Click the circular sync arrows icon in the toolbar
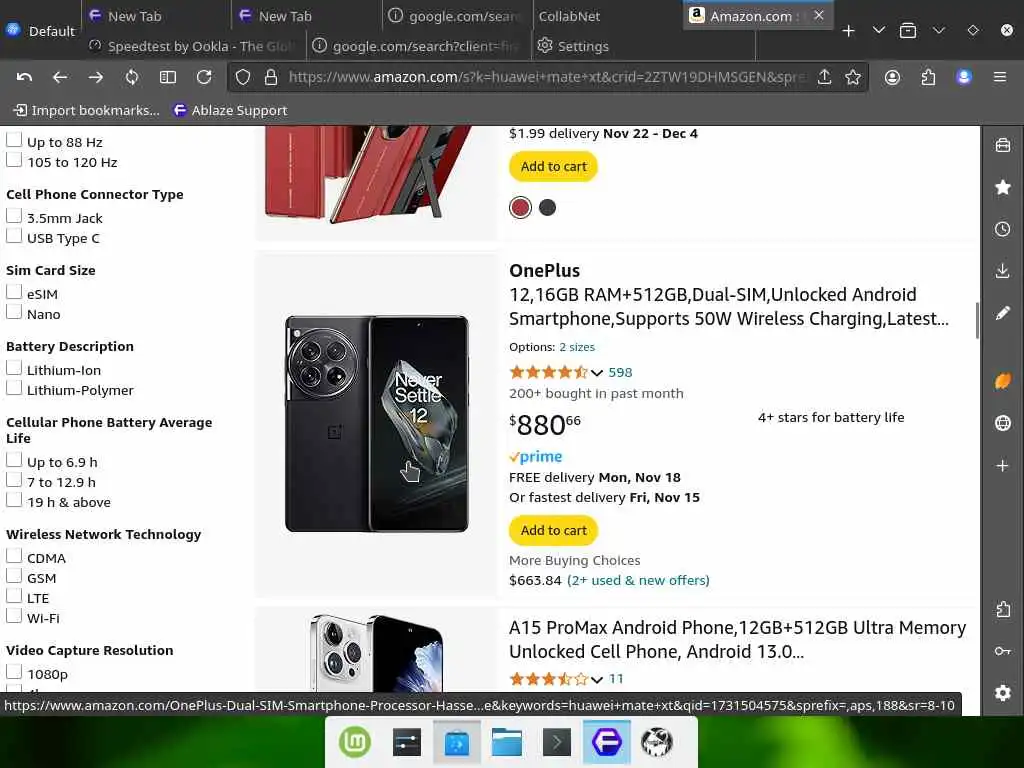The width and height of the screenshot is (1024, 768). (132, 77)
